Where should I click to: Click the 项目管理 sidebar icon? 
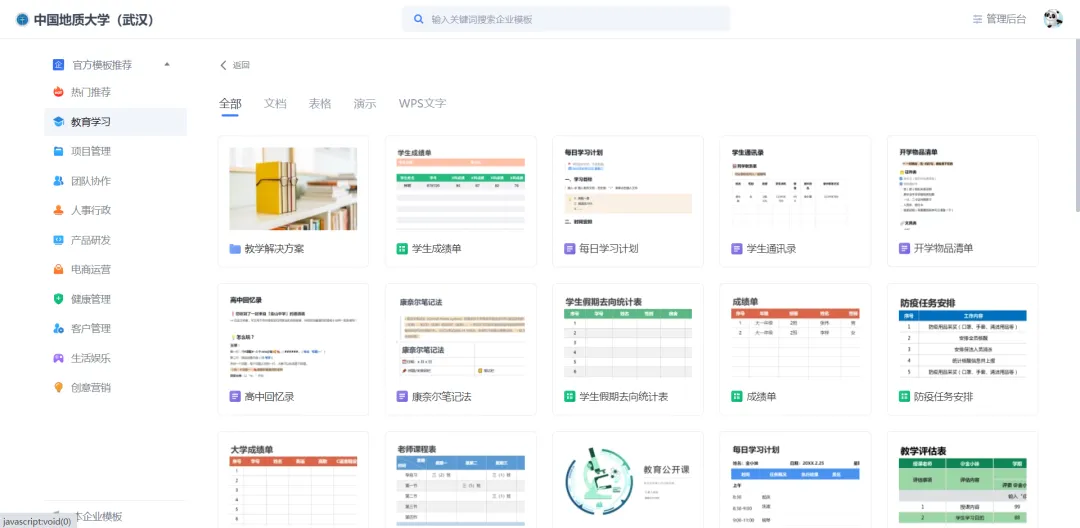(59, 151)
